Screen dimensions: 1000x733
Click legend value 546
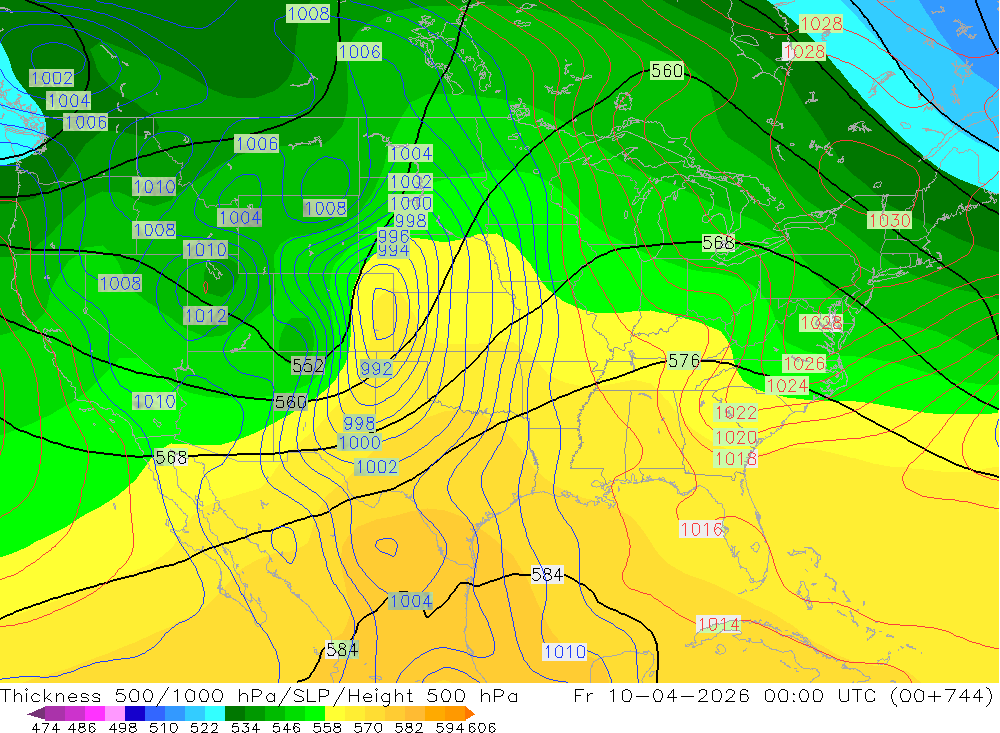click(x=284, y=727)
